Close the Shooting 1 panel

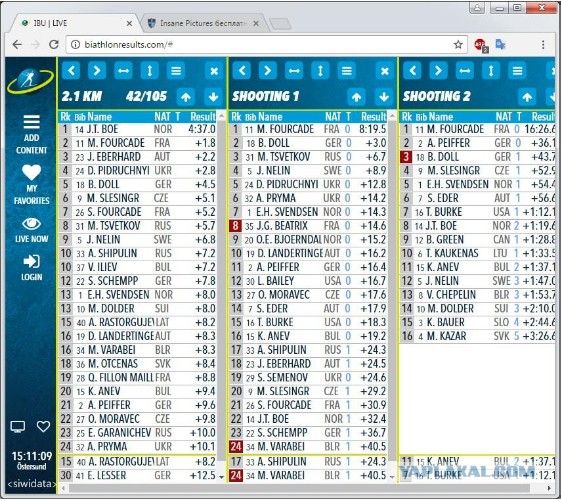pyautogui.click(x=385, y=71)
